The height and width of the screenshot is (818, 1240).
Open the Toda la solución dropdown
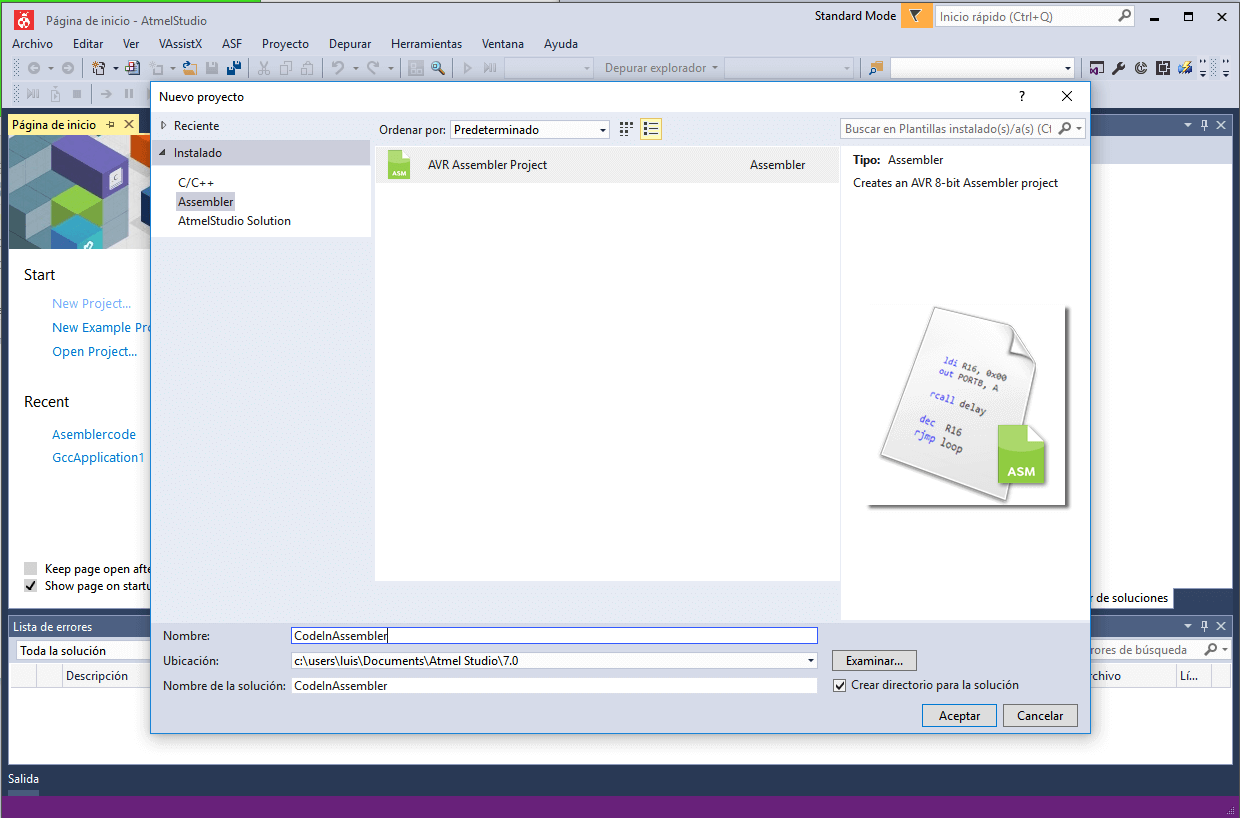coord(83,650)
